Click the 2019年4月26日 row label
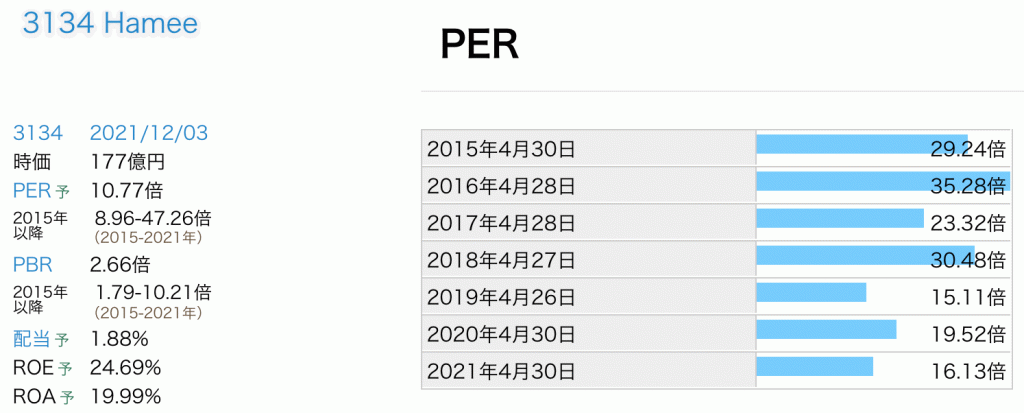The height and width of the screenshot is (413, 1024). pos(501,297)
